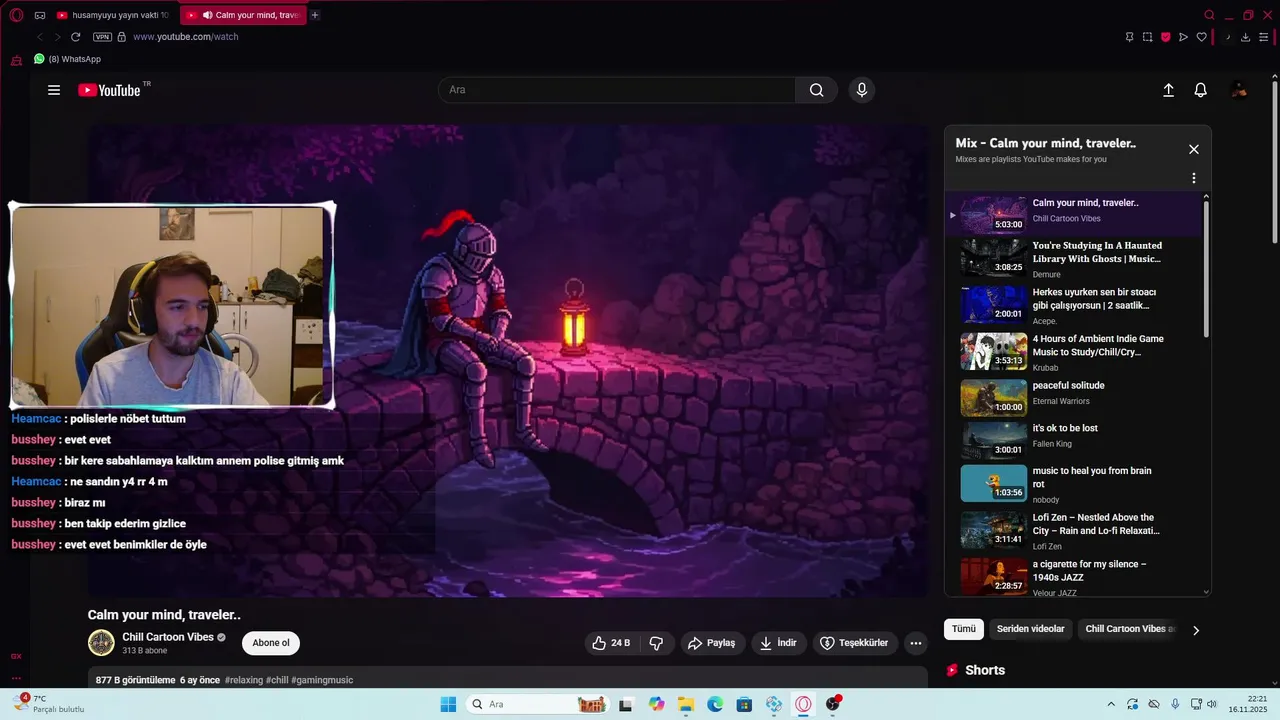Open the upload/create video icon
The width and height of the screenshot is (1280, 720).
(1168, 90)
